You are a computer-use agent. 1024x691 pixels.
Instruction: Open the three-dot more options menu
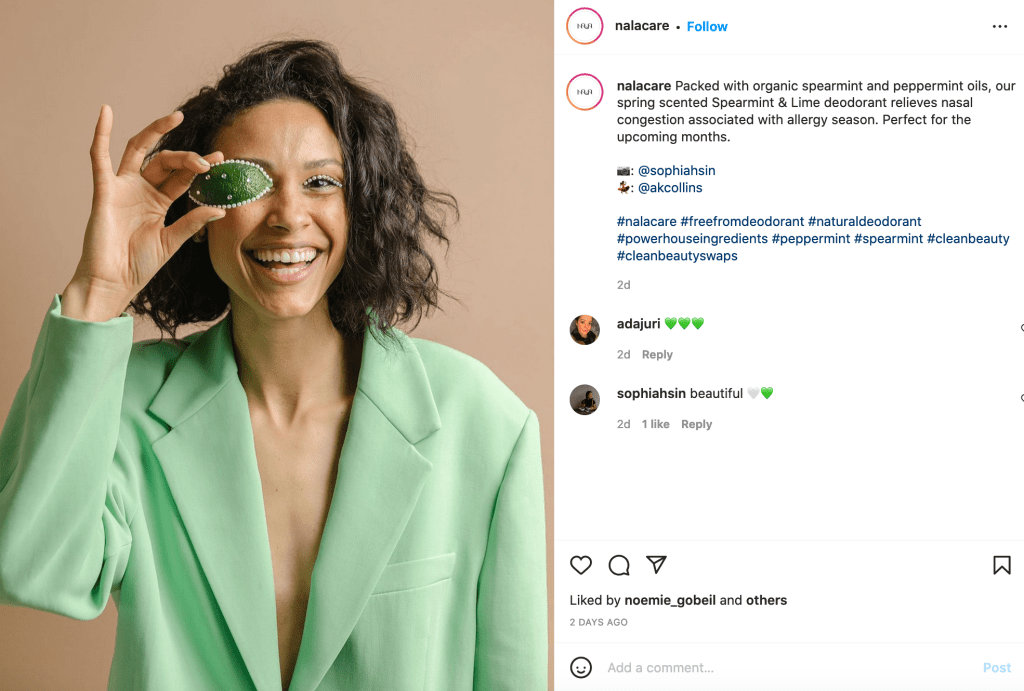pos(1000,27)
